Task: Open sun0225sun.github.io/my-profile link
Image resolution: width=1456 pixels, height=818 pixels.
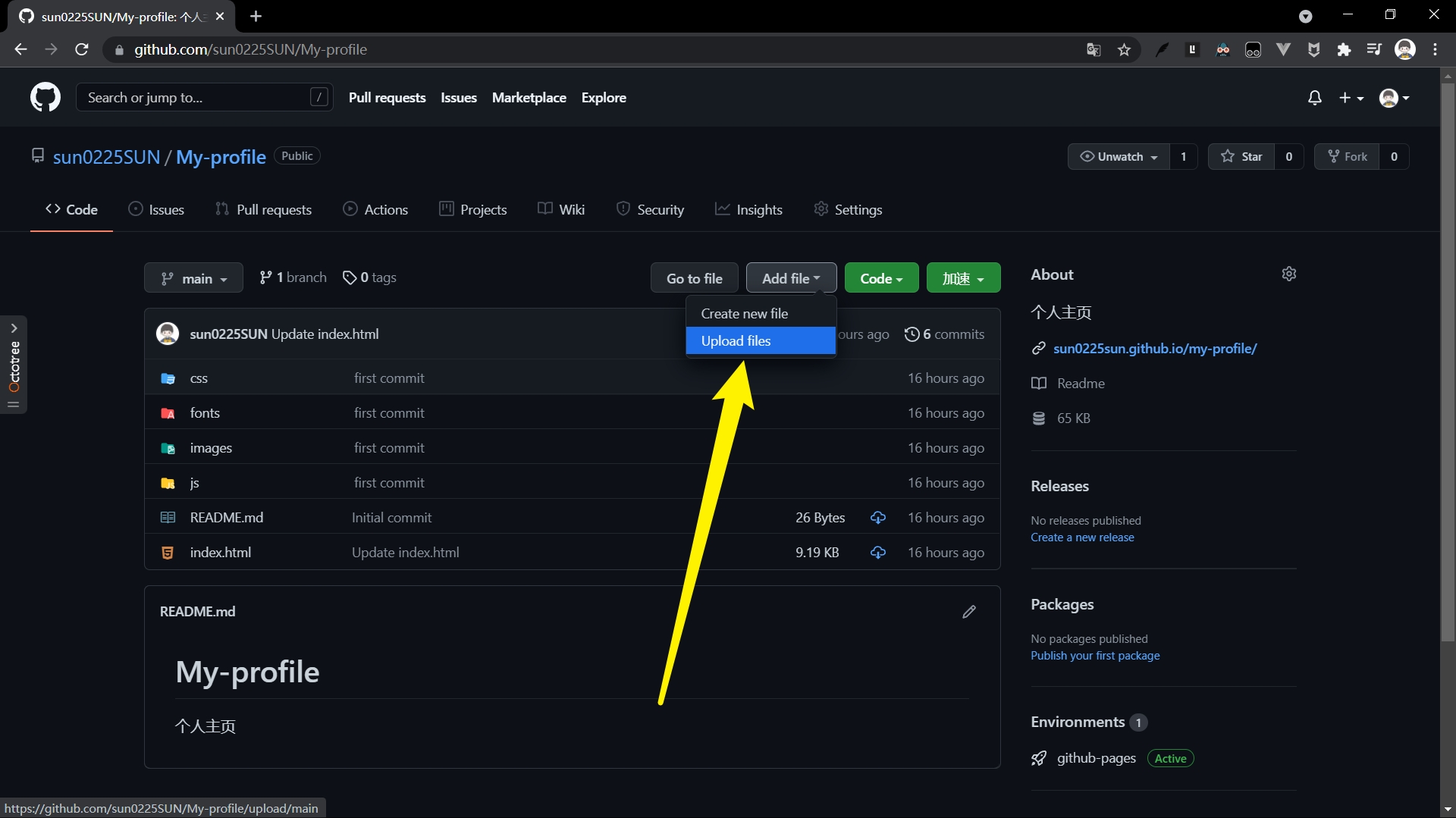Action: tap(1155, 349)
